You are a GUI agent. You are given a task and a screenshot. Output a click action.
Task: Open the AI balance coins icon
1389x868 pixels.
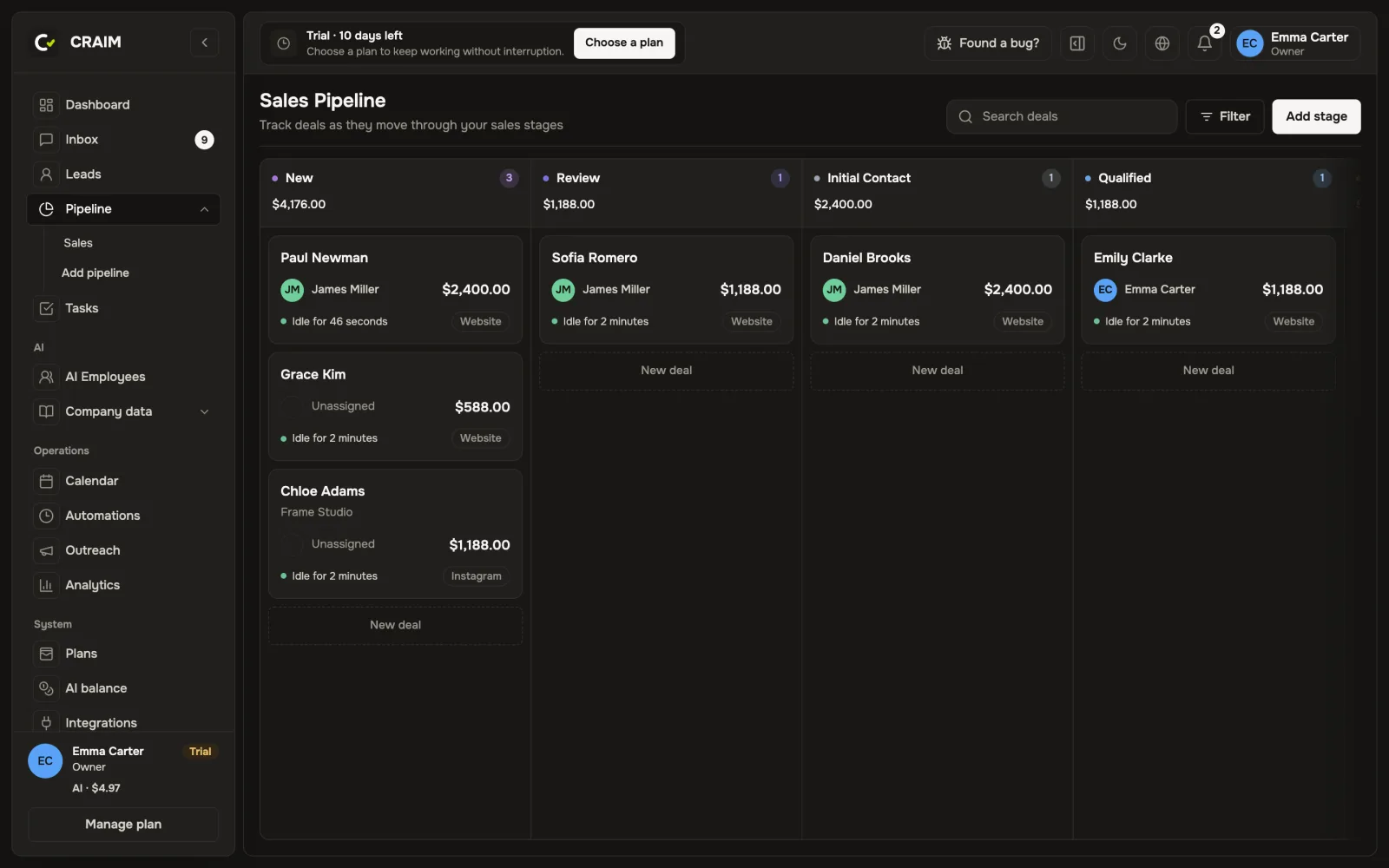(x=46, y=688)
